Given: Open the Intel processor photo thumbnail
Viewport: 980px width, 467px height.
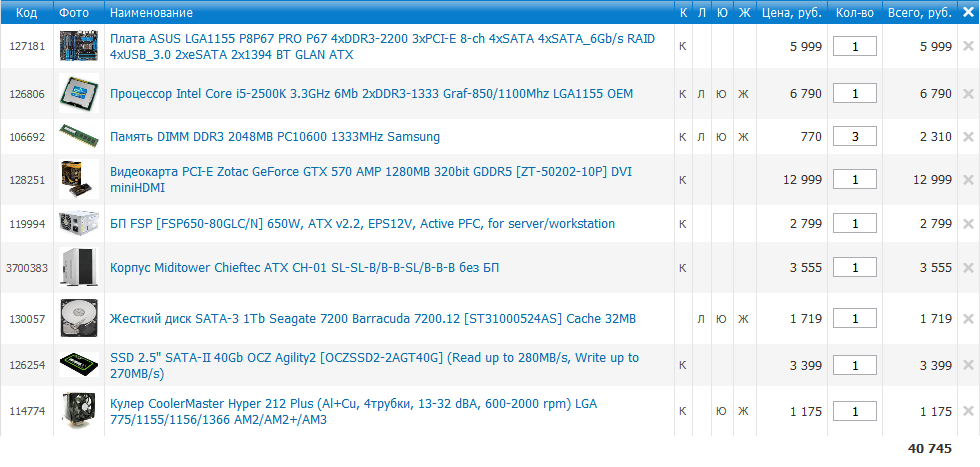Looking at the screenshot, I should click(x=79, y=93).
